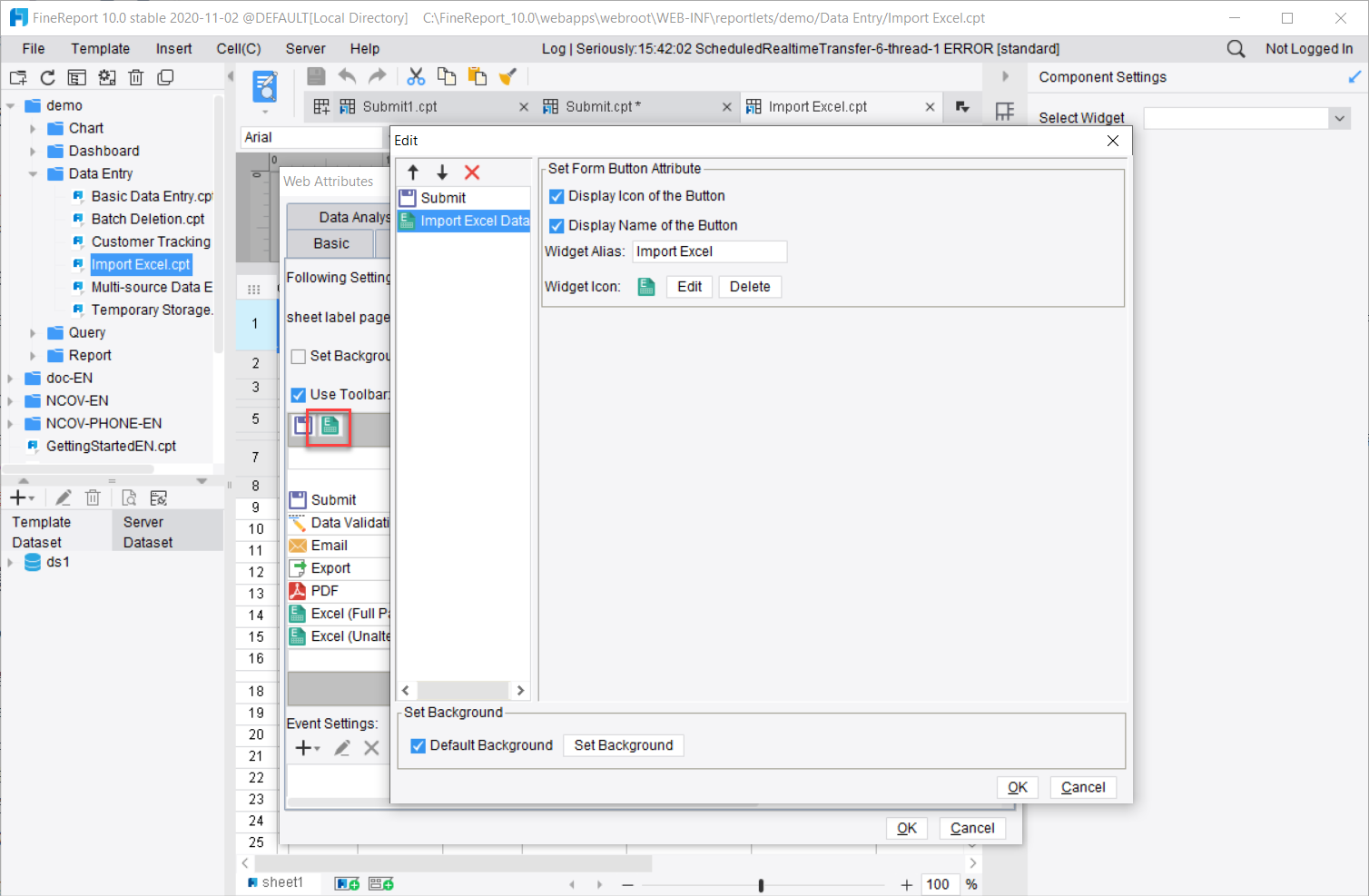This screenshot has width=1369, height=896.
Task: Click Edit button next to Widget Icon
Action: (x=690, y=287)
